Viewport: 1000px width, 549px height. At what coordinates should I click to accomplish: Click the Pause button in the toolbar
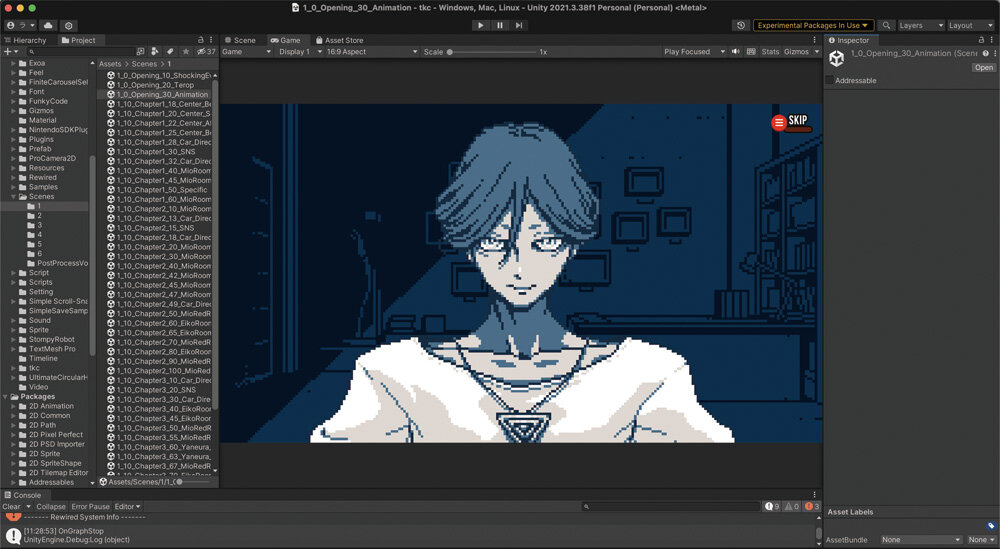coord(499,26)
